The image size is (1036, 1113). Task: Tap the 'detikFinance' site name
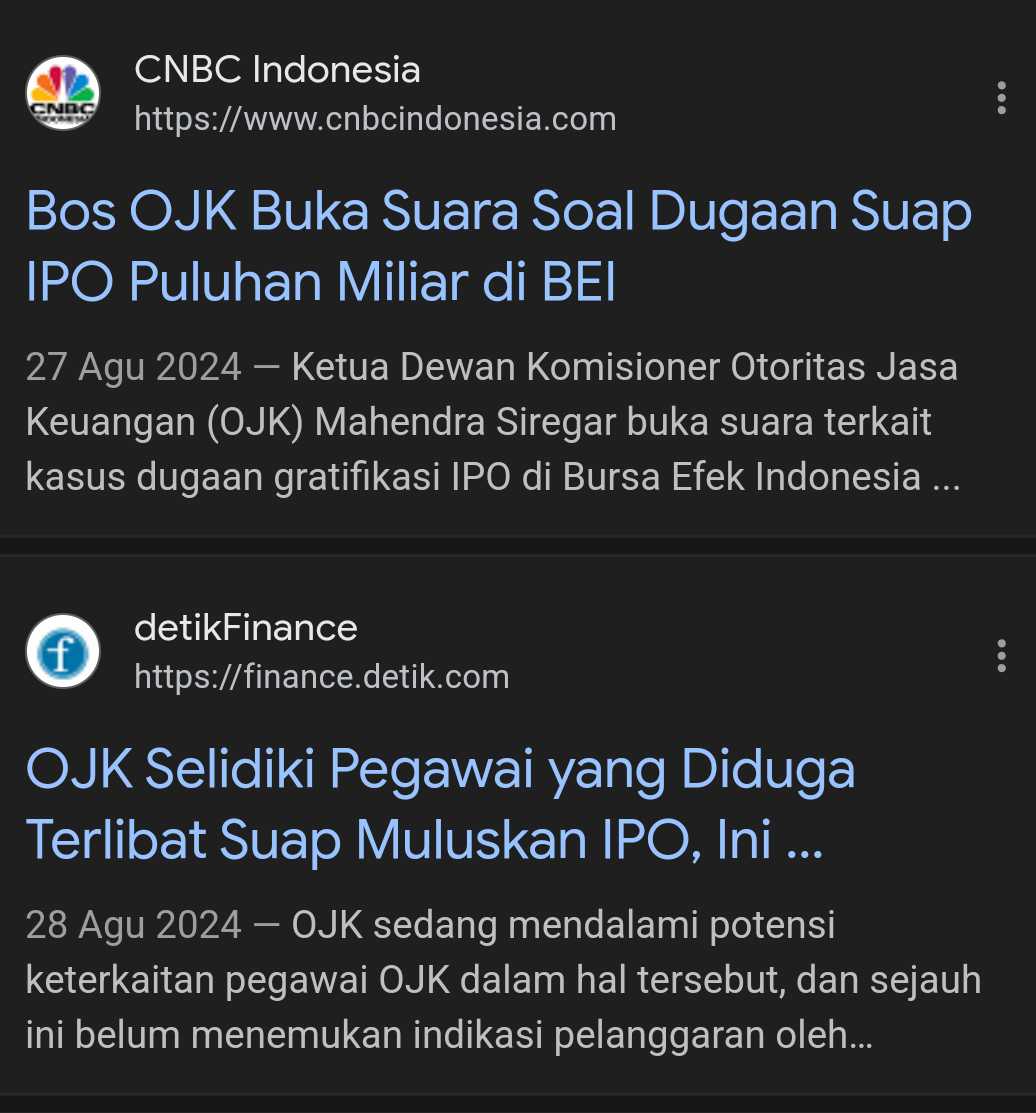tap(245, 628)
